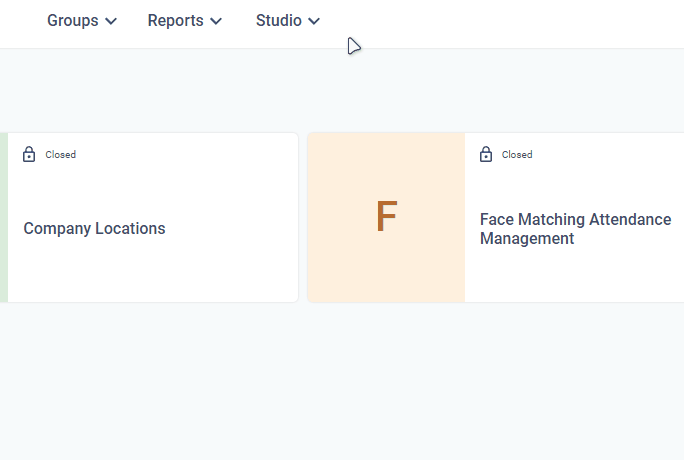Viewport: 684px width, 460px height.
Task: Click the chevron arrow next to Reports
Action: [216, 21]
